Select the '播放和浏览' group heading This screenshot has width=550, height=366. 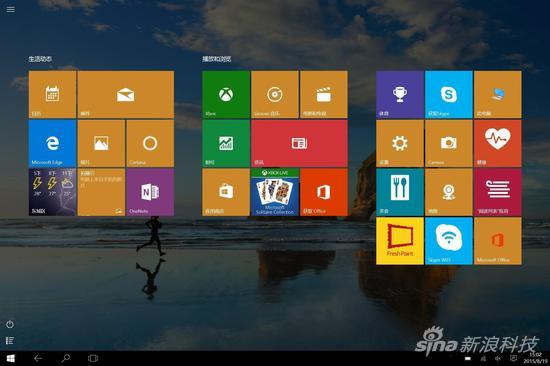coord(217,59)
